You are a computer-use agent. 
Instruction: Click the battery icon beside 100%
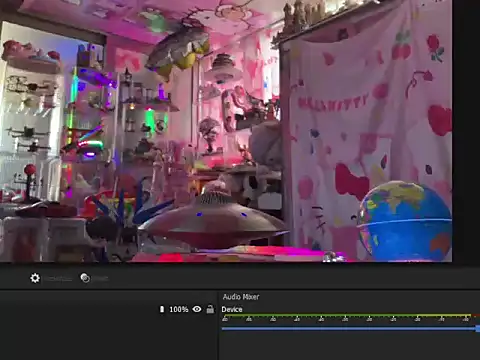[x=162, y=309]
